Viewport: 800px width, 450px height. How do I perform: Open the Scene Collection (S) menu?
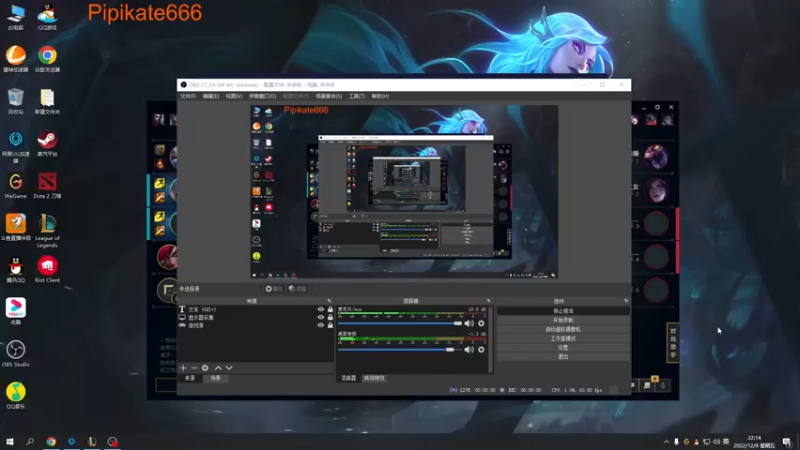coord(329,96)
